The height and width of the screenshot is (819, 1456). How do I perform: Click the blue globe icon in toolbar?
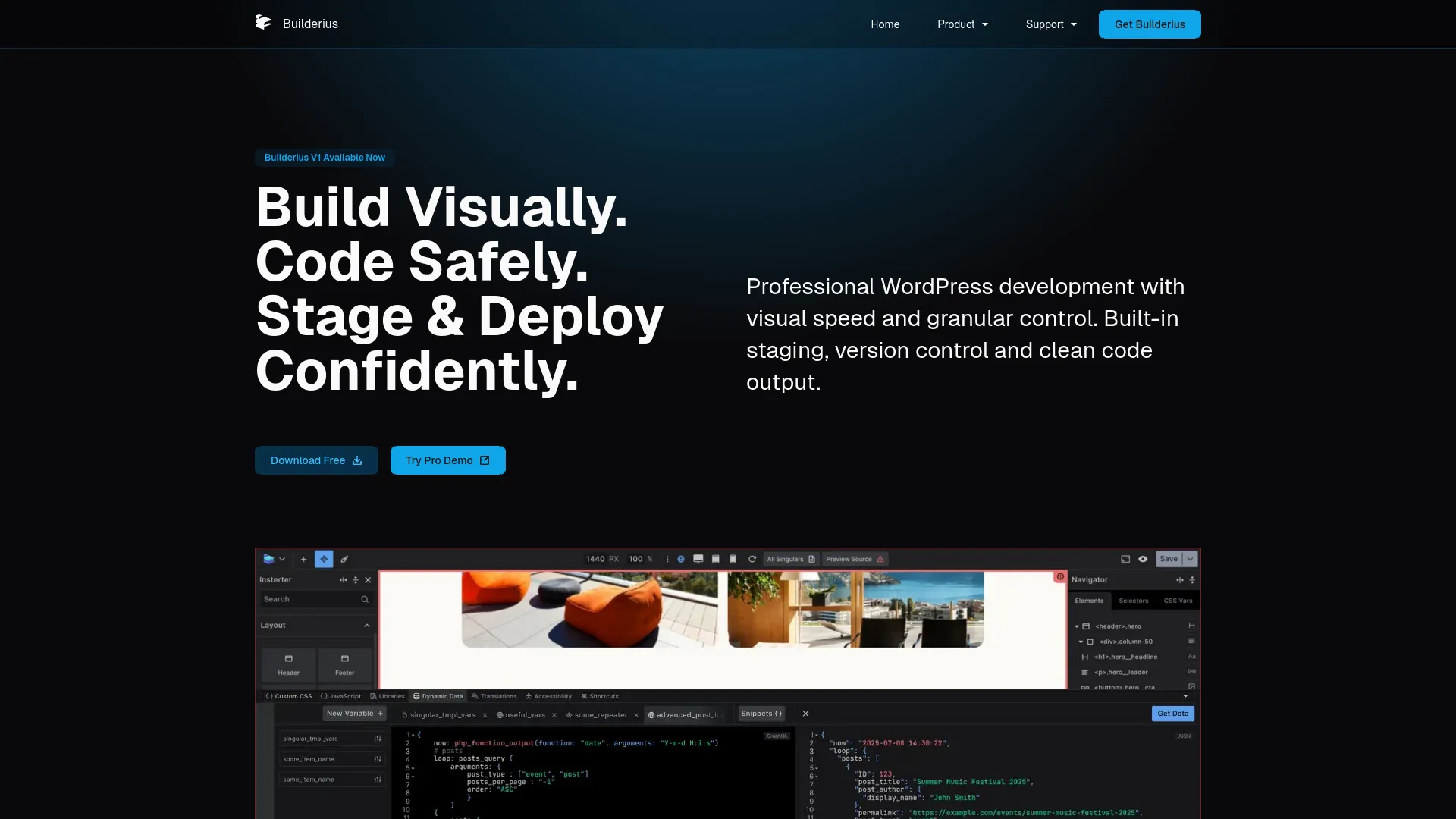click(681, 559)
